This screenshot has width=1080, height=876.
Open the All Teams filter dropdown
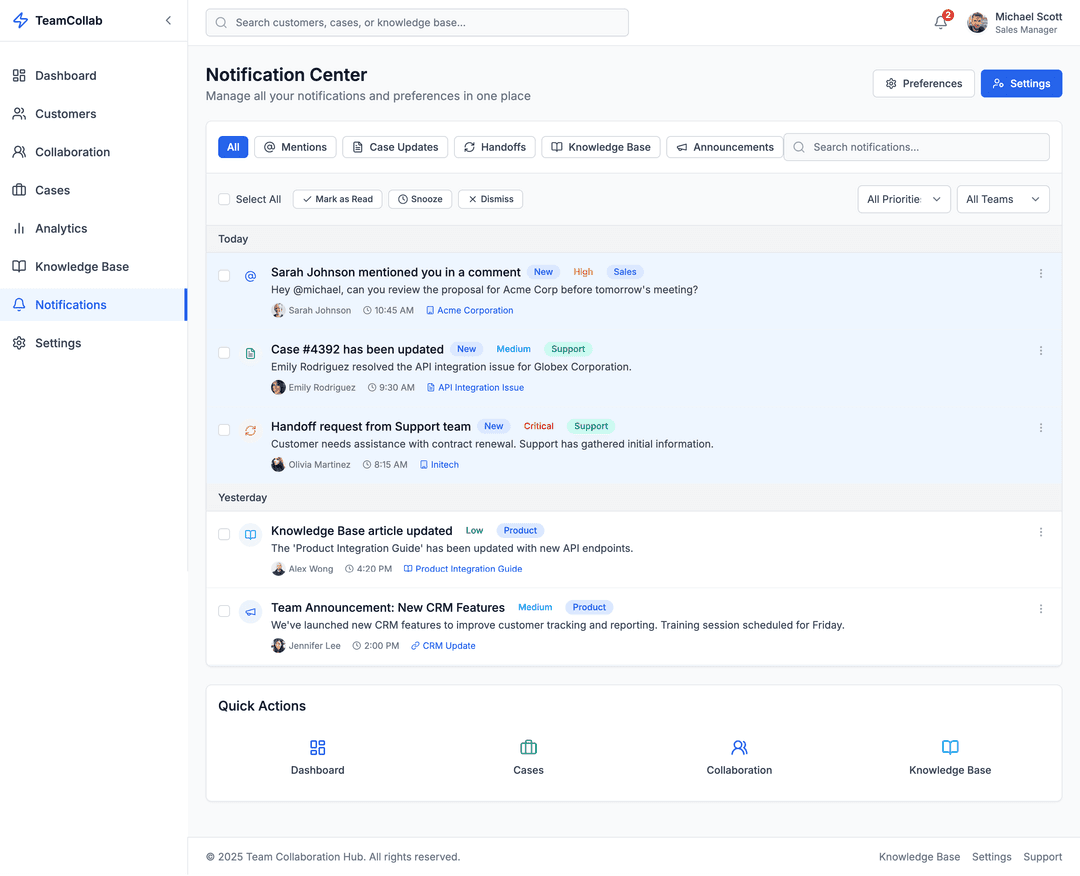pos(1002,200)
